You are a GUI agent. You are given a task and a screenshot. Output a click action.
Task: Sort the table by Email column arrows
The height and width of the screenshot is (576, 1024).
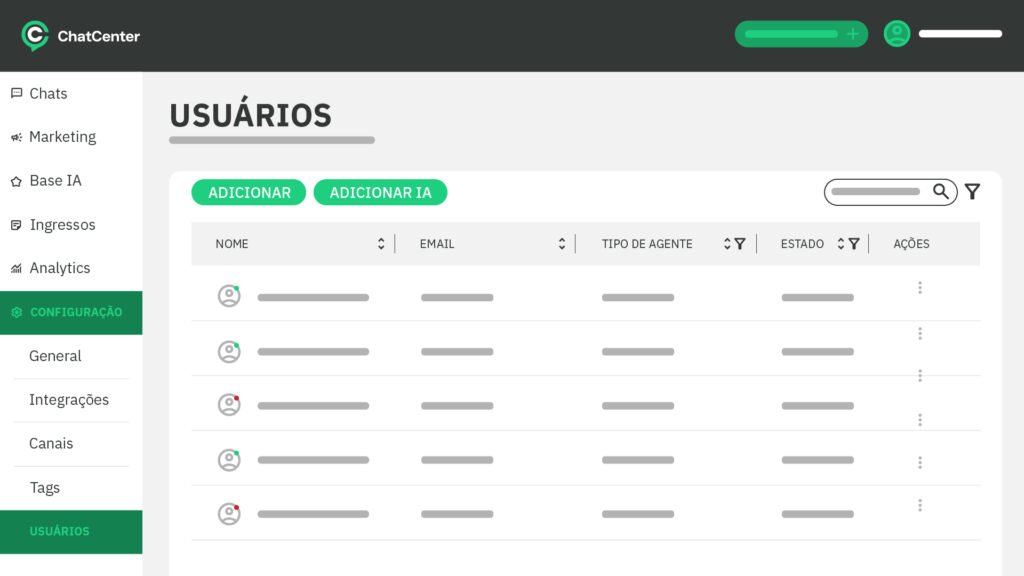click(562, 244)
